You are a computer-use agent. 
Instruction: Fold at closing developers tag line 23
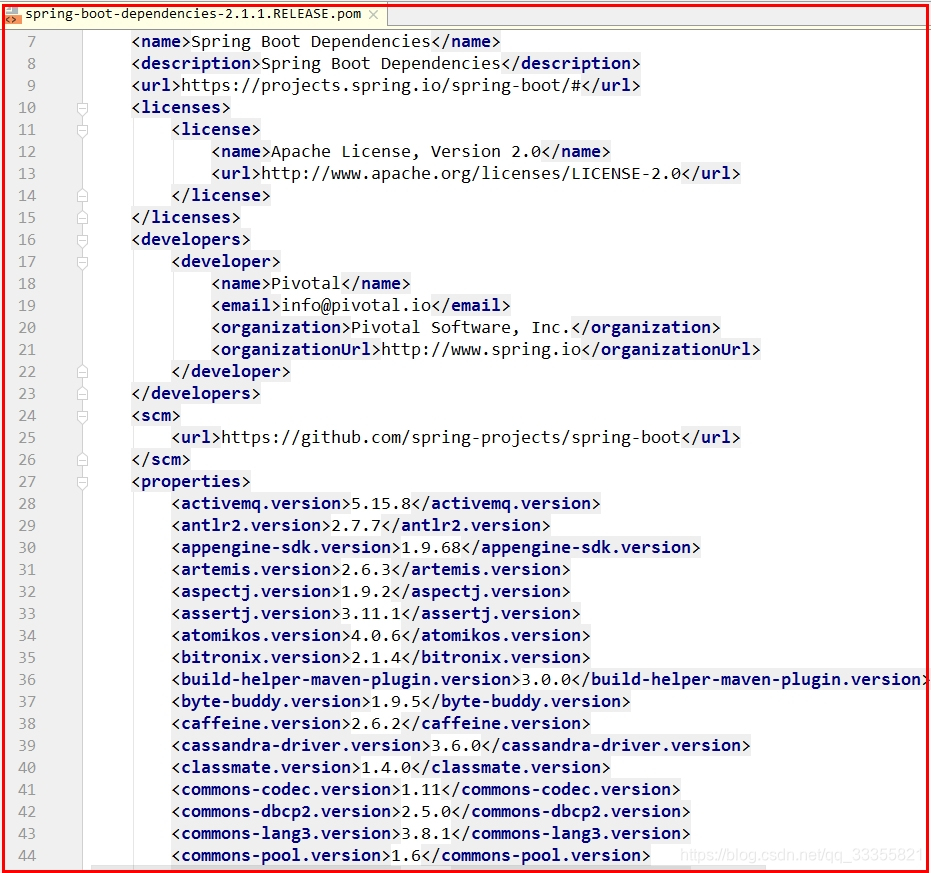pos(83,394)
